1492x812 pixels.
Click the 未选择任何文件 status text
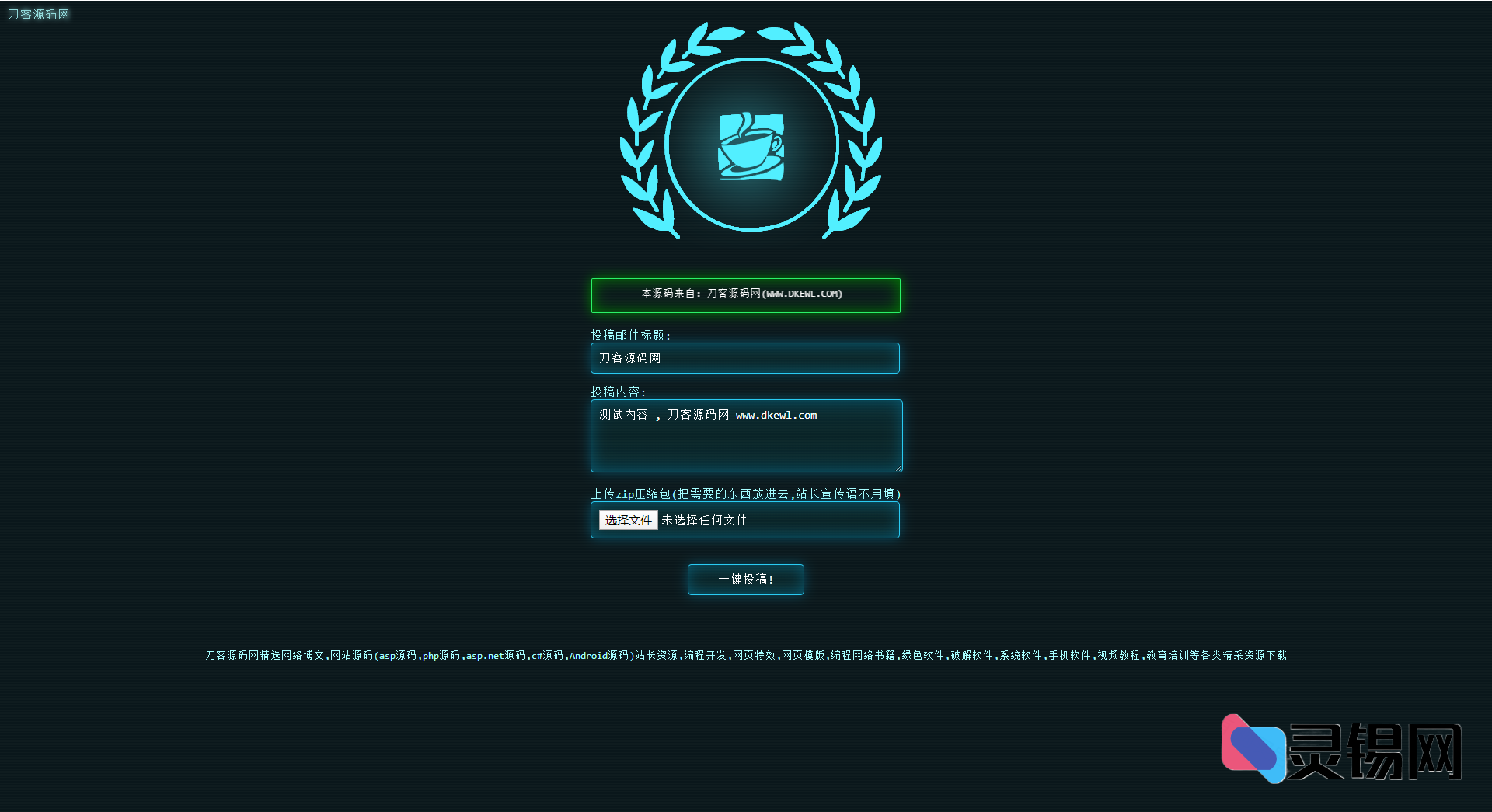[x=704, y=520]
